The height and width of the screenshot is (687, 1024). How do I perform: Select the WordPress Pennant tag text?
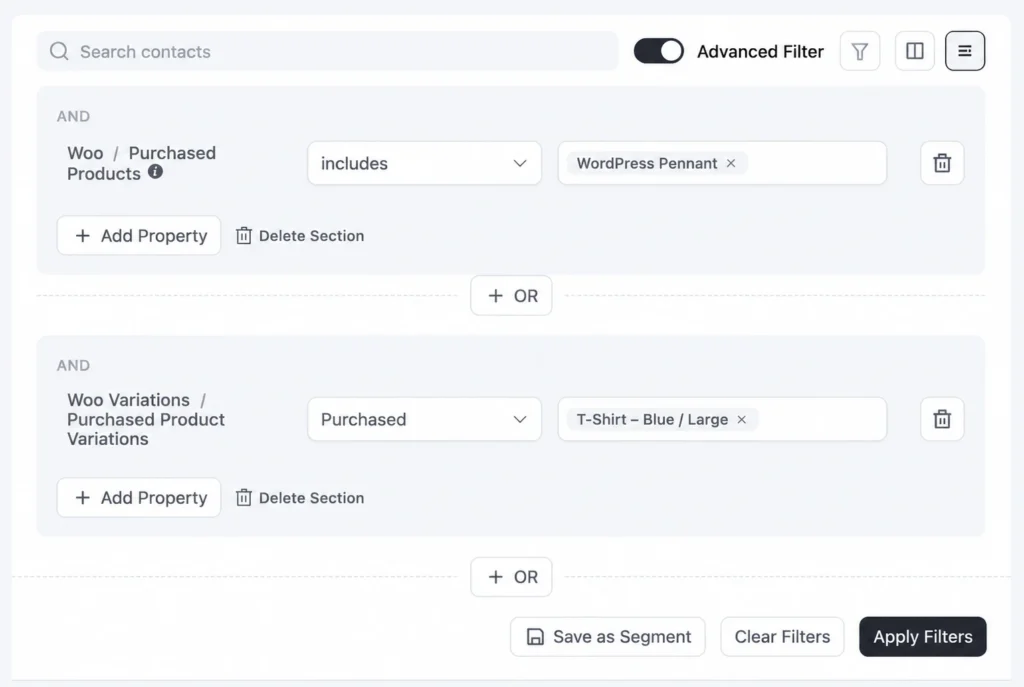click(x=647, y=163)
